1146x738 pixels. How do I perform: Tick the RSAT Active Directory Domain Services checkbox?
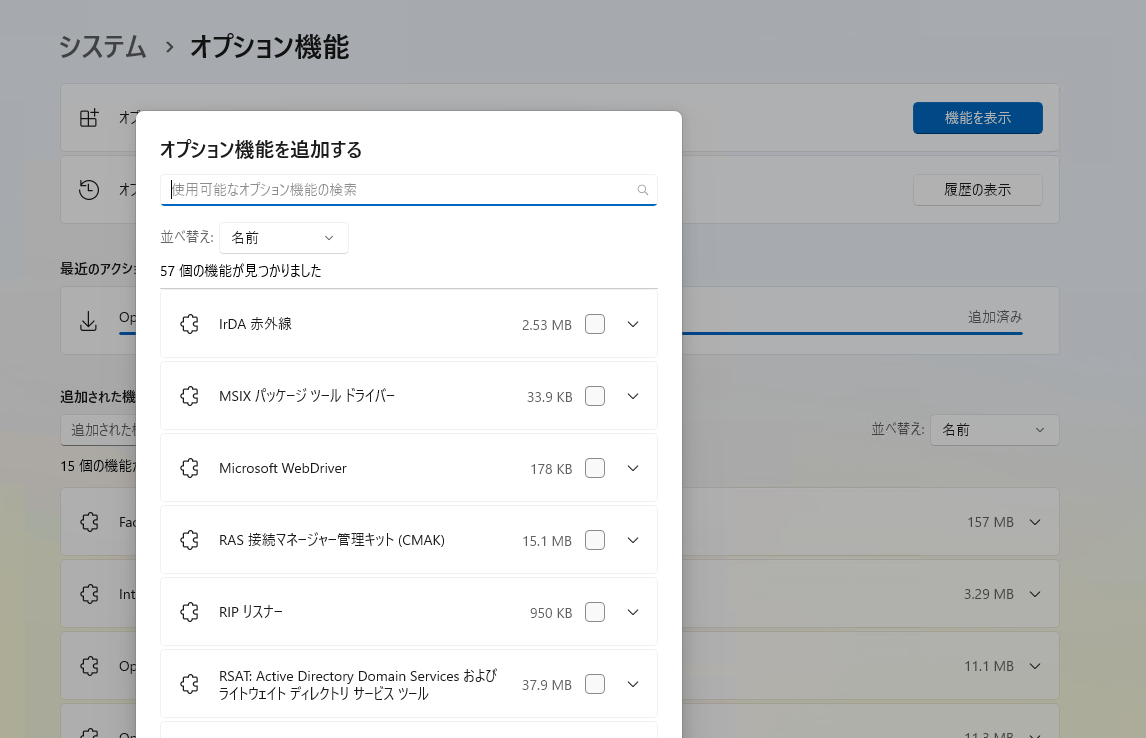point(595,684)
